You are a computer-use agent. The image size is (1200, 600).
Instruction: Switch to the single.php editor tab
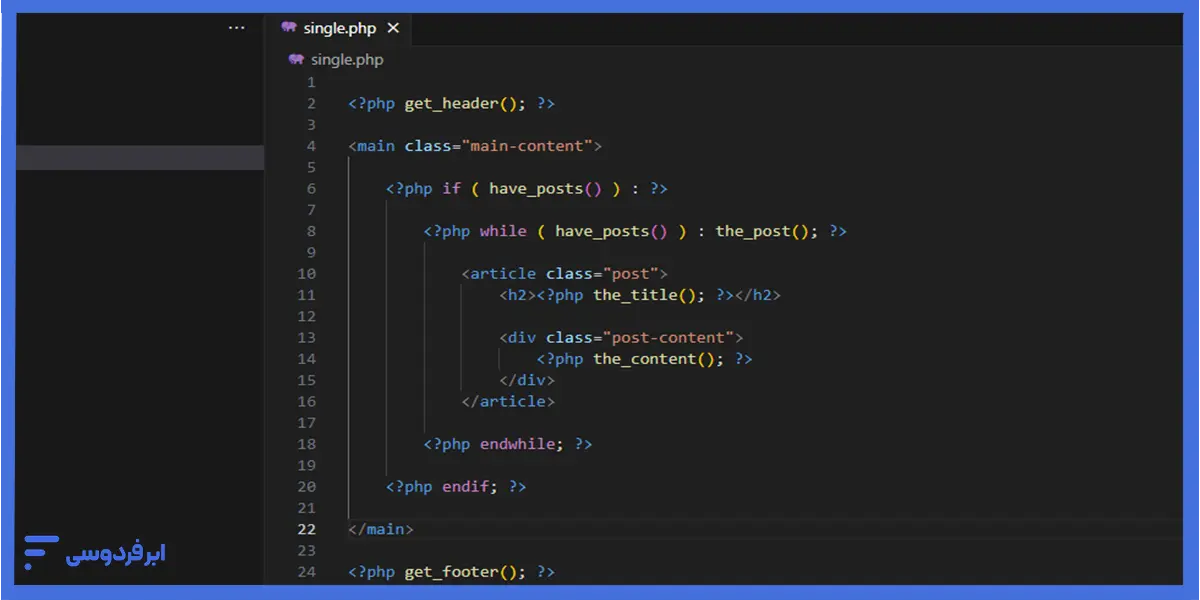pos(340,28)
